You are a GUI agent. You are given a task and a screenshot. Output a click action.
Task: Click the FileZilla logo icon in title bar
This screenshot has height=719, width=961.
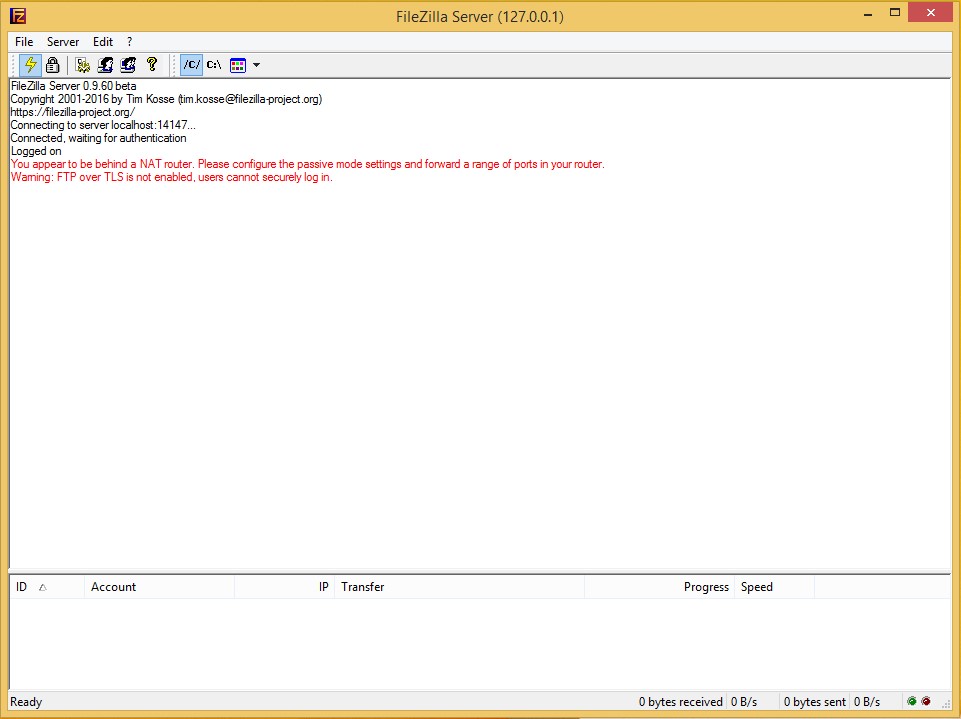(18, 15)
